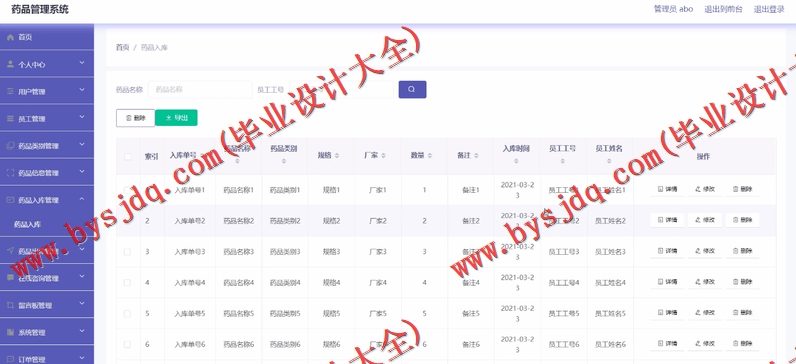The height and width of the screenshot is (364, 796).
Task: Expand 药品类别管理 with its chevron
Action: (x=82, y=144)
